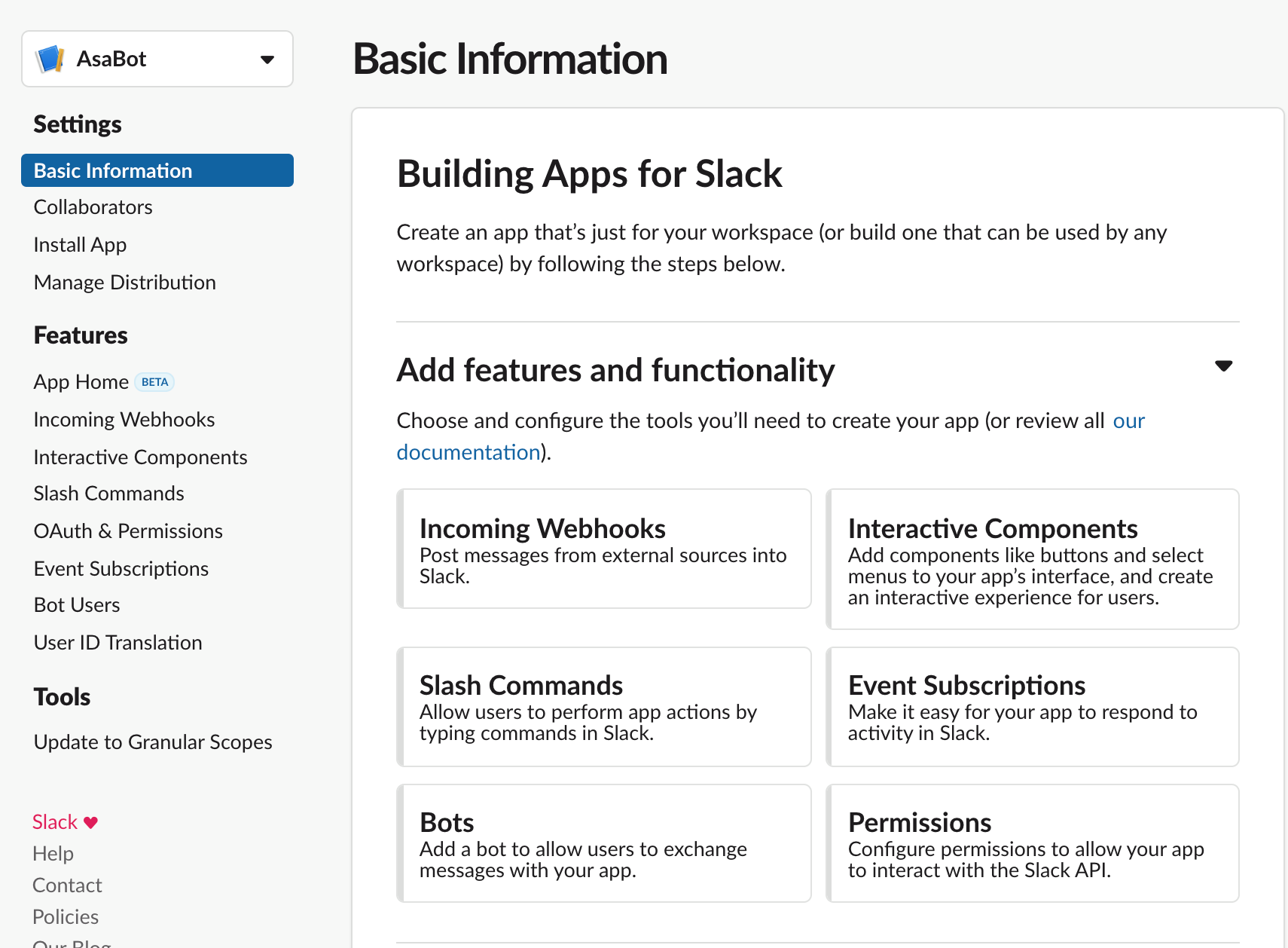
Task: Follow the "our documentation" link
Action: point(468,452)
